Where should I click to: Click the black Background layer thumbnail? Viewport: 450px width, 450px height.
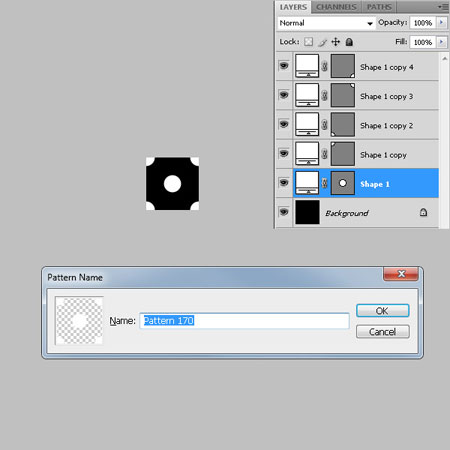point(307,212)
